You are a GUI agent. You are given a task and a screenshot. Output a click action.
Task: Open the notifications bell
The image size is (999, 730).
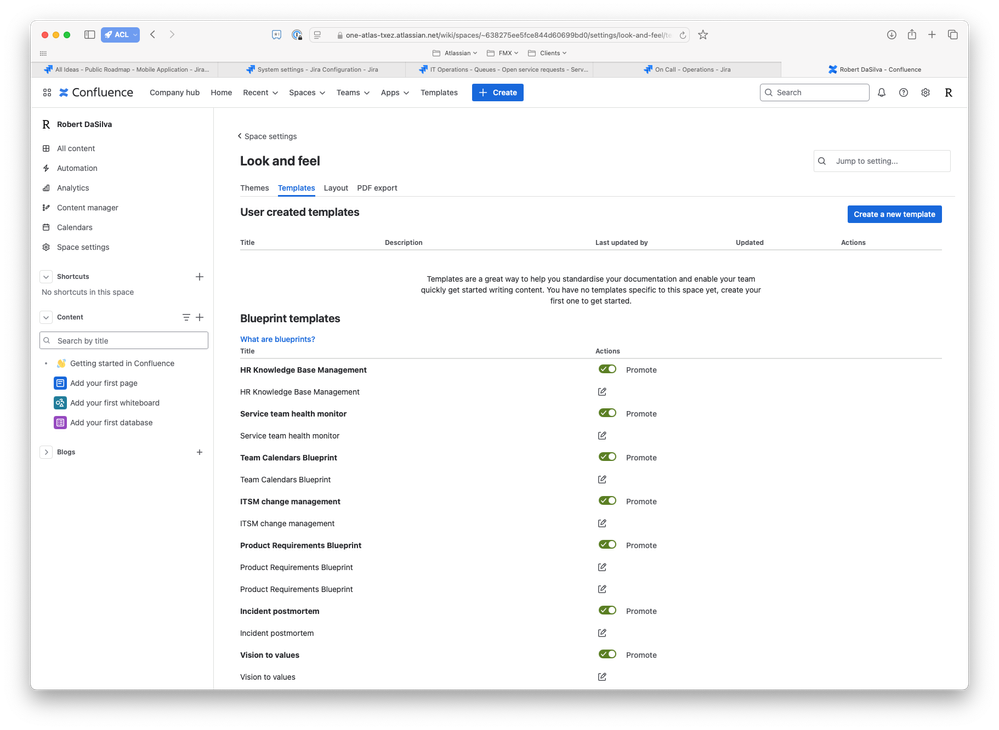(x=882, y=92)
